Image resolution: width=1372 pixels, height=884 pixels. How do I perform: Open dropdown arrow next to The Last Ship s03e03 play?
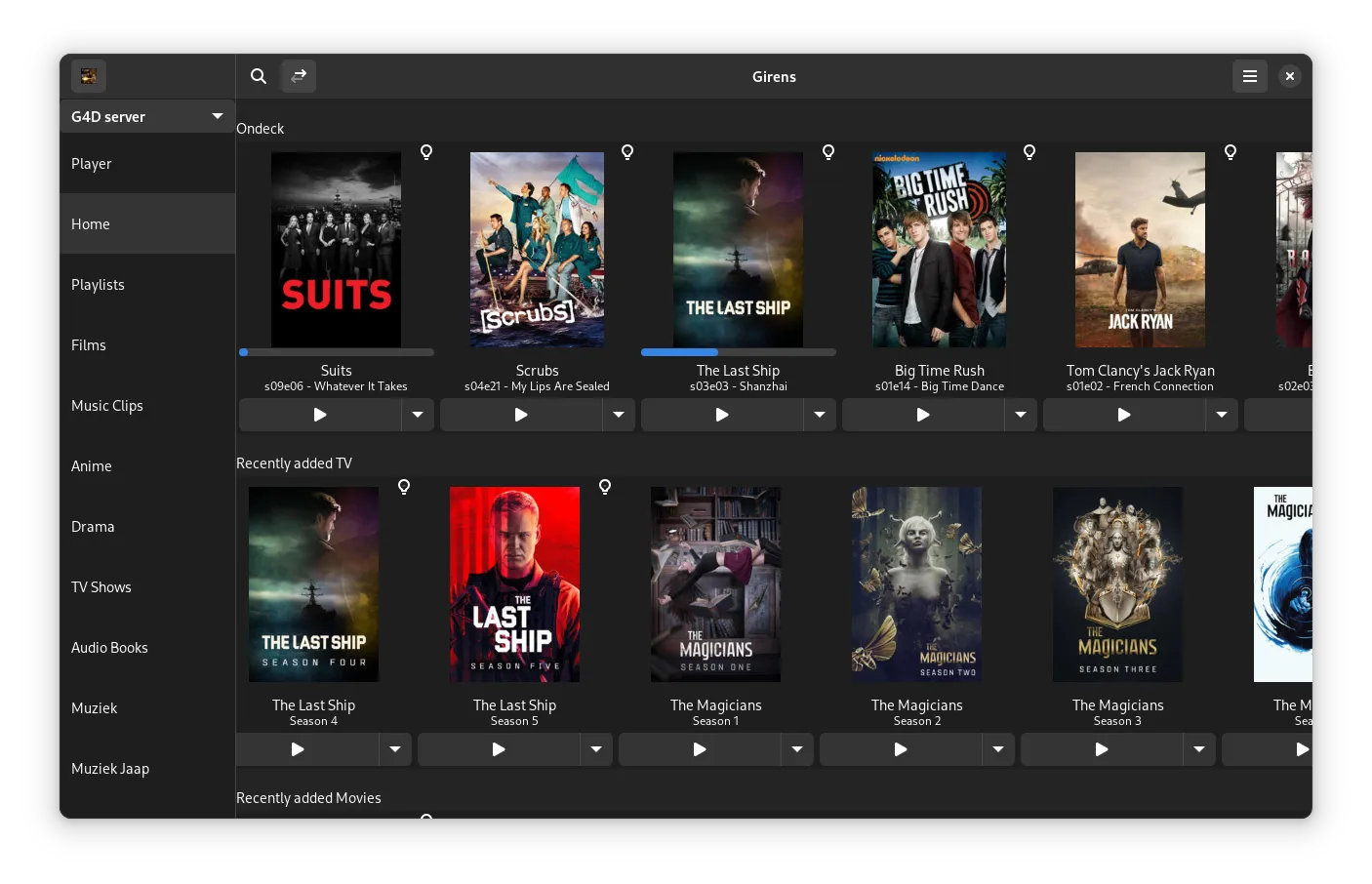820,415
